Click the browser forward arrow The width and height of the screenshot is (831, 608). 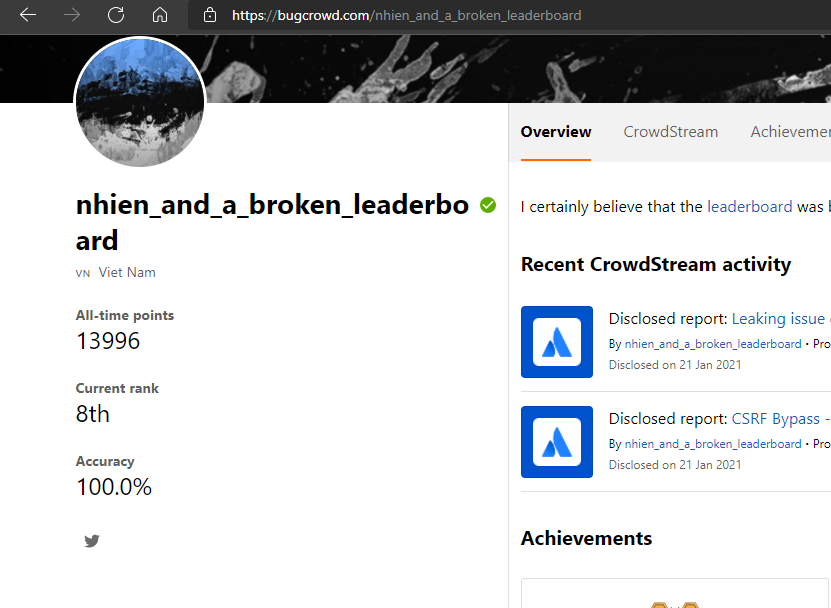72,16
